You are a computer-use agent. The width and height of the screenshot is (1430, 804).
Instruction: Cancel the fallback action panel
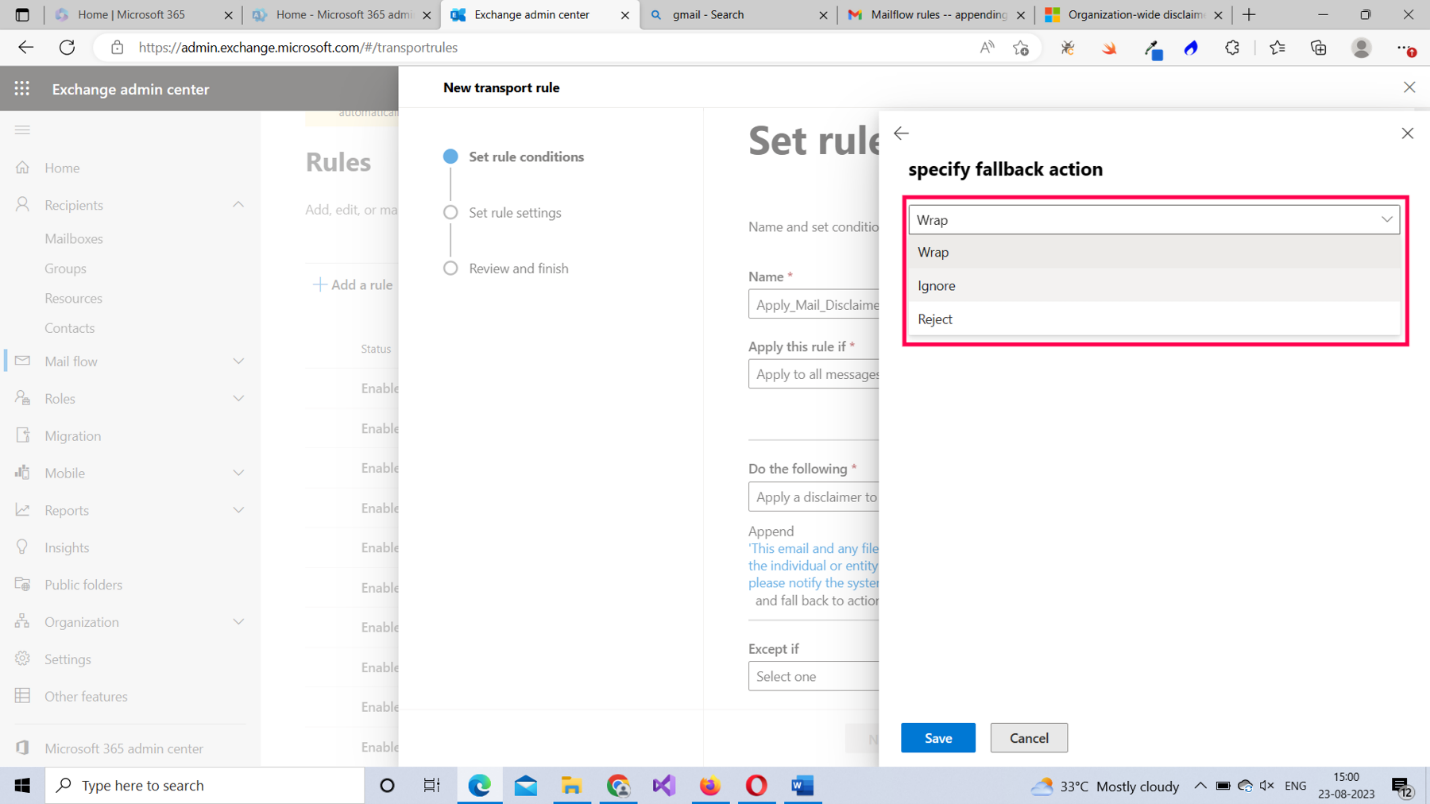coord(1028,738)
